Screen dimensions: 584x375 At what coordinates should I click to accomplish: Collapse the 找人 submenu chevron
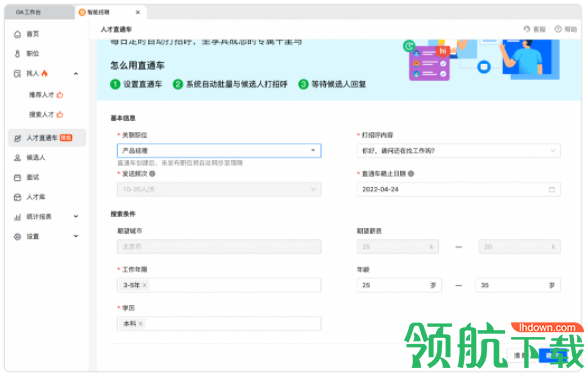click(x=76, y=73)
